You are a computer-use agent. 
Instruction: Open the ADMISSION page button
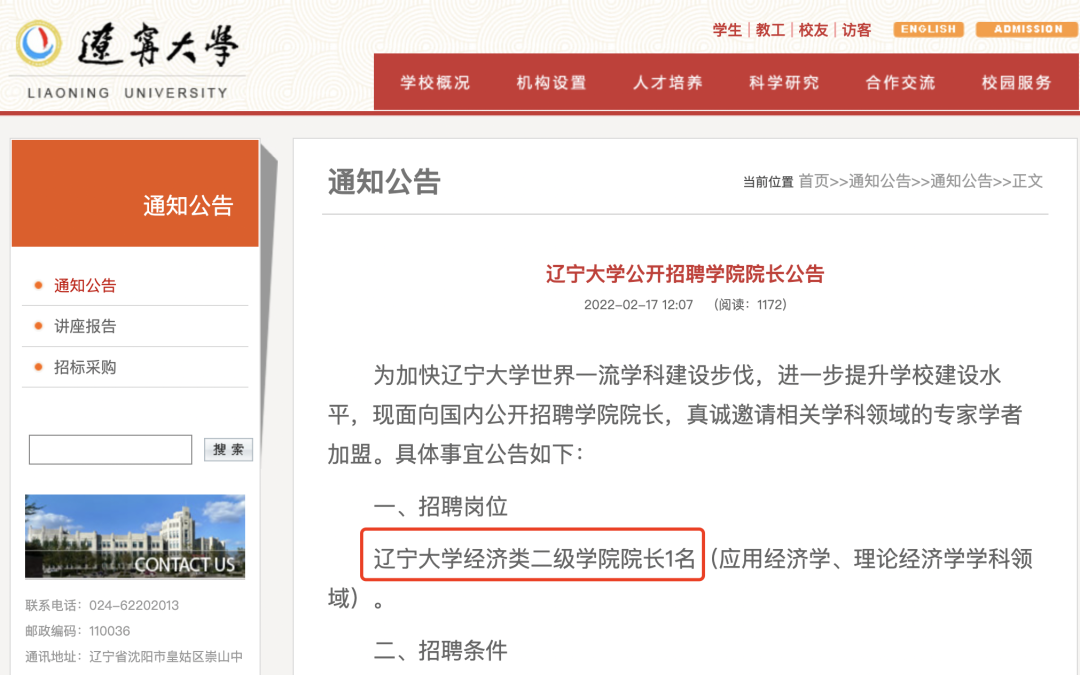[1028, 29]
